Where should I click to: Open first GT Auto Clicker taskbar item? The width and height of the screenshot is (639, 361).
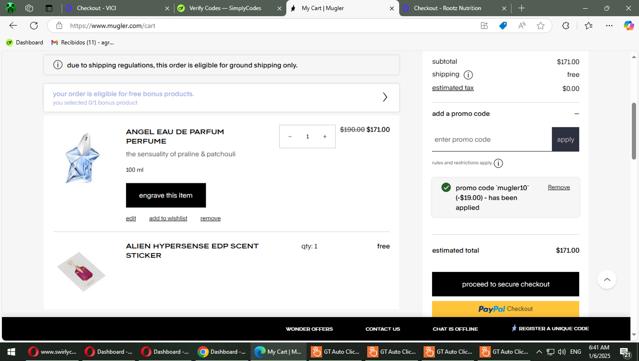(x=335, y=352)
